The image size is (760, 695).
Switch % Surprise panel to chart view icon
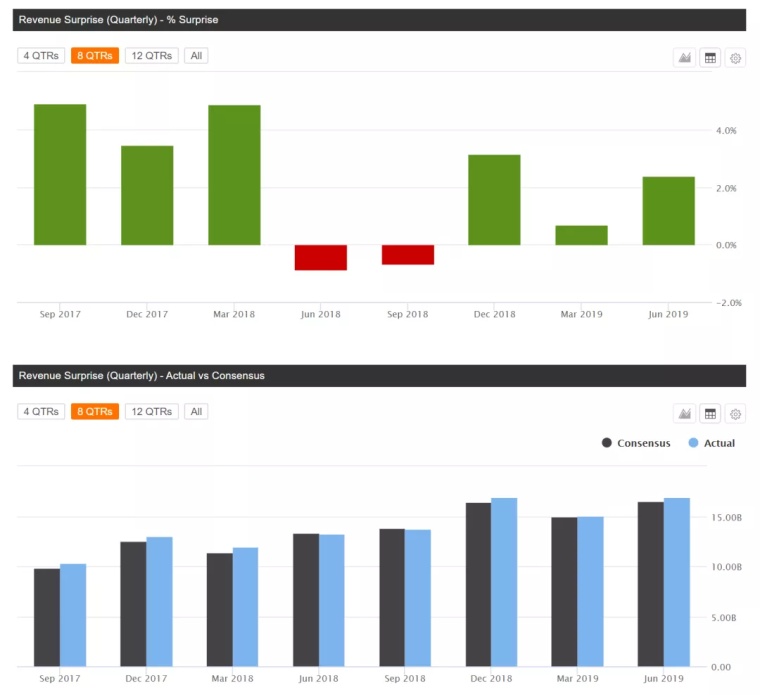pyautogui.click(x=684, y=58)
